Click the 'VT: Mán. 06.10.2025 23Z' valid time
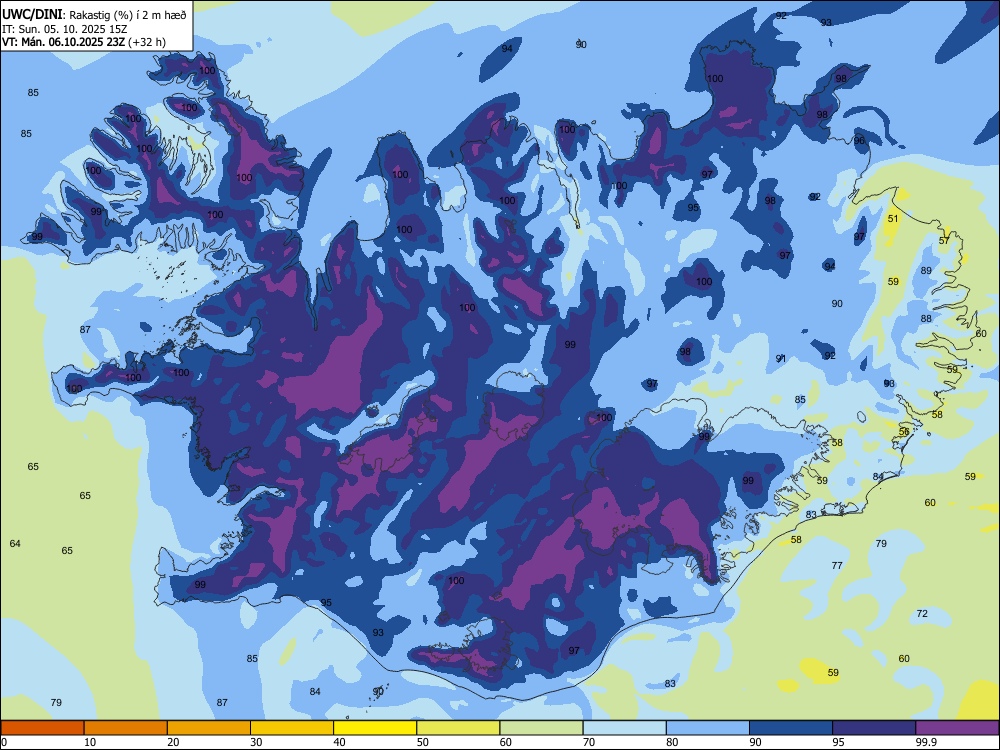 click(x=63, y=42)
